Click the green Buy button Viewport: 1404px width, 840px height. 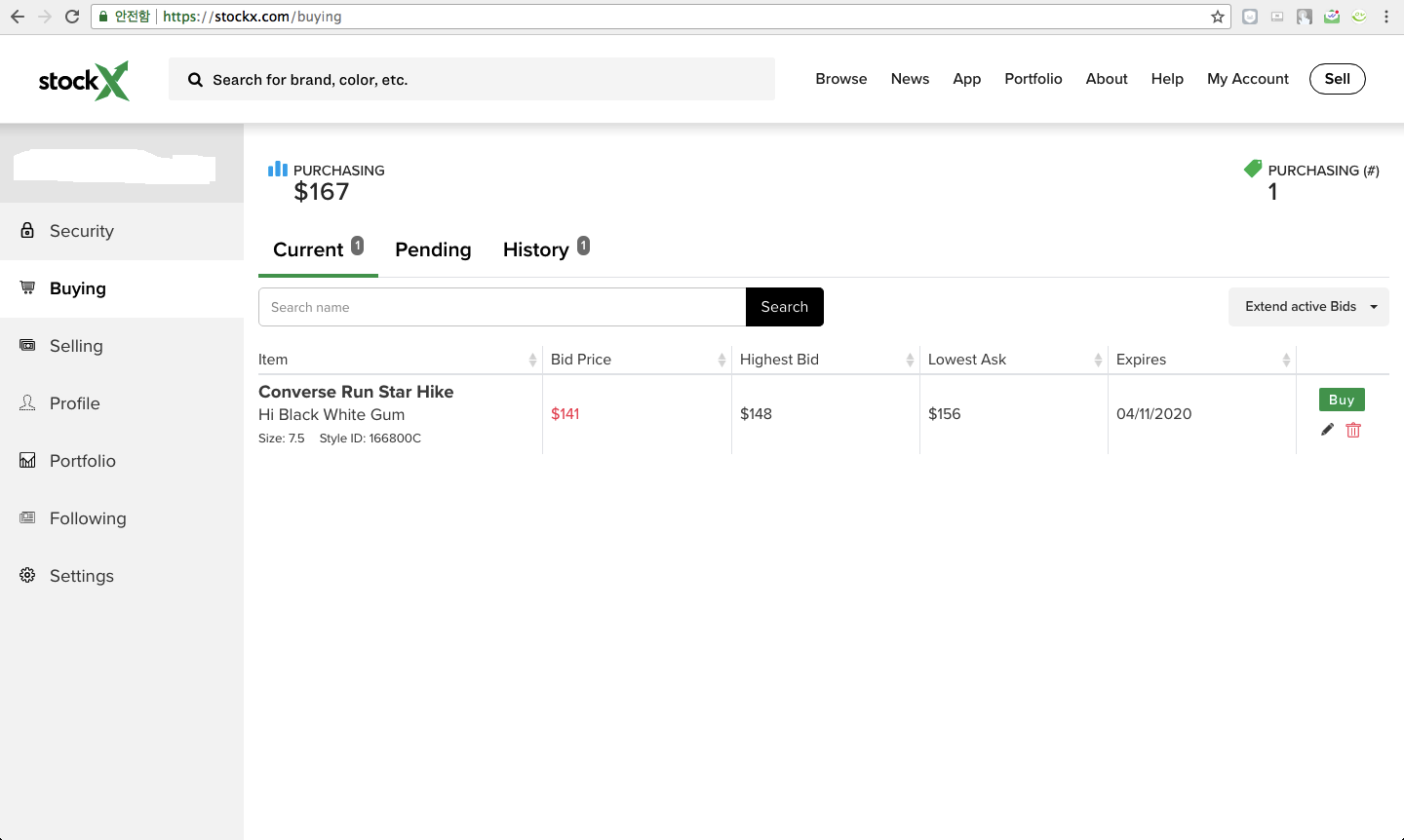1342,400
